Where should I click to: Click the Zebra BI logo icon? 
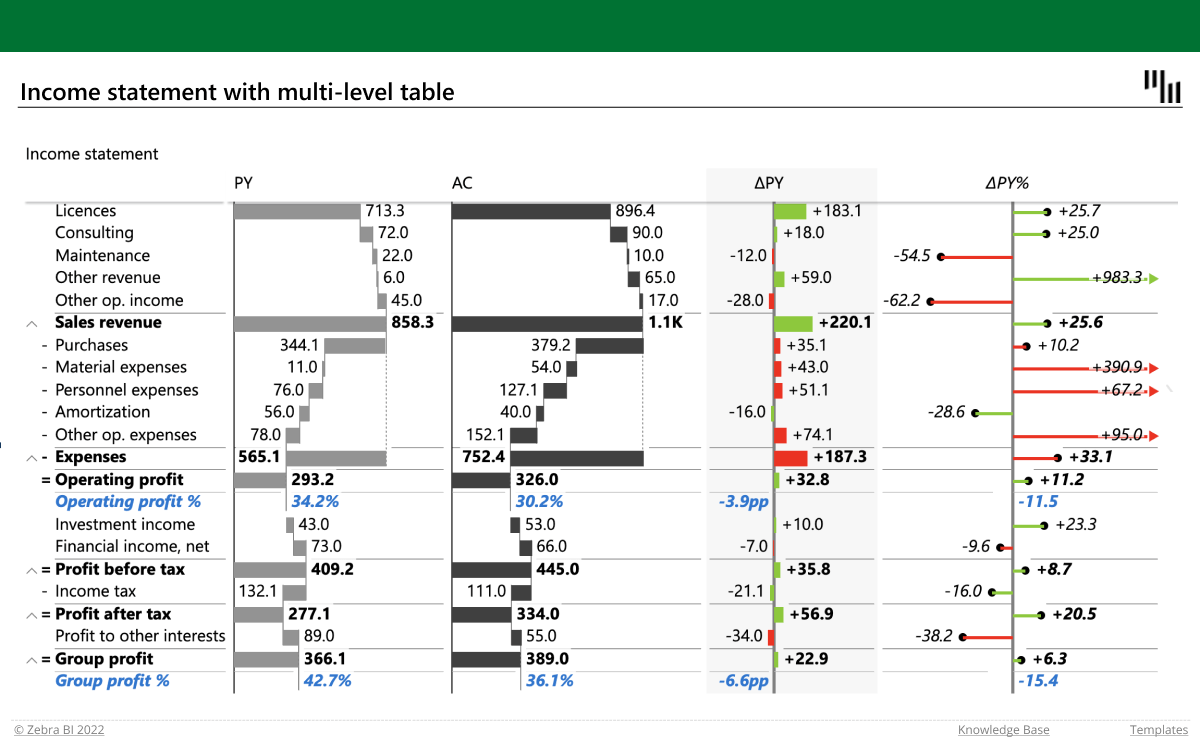click(x=1163, y=87)
